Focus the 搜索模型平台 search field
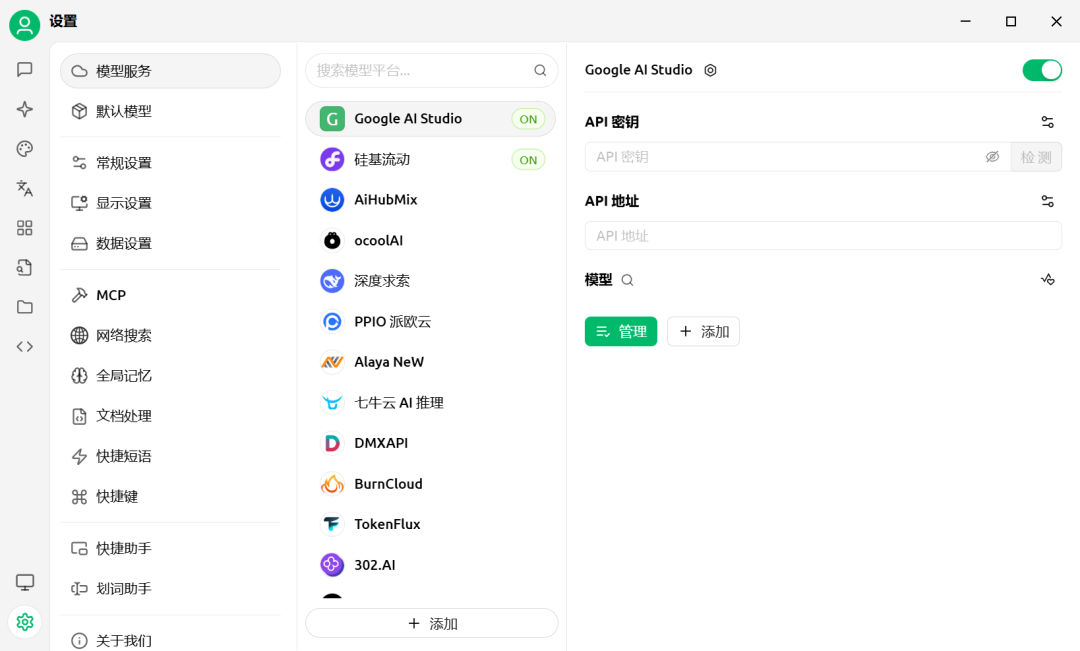Image resolution: width=1080 pixels, height=651 pixels. [x=431, y=70]
